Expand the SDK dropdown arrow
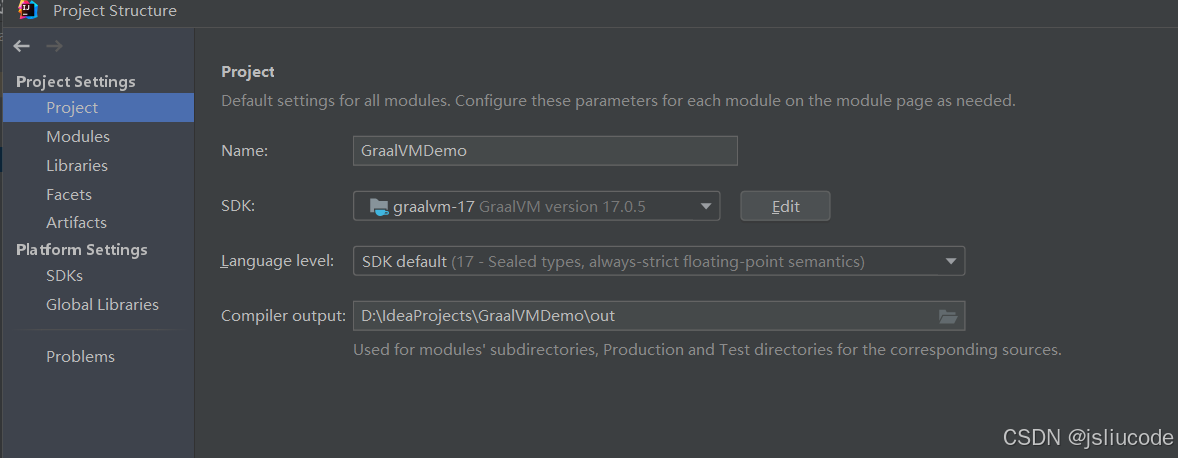1178x458 pixels. (706, 206)
